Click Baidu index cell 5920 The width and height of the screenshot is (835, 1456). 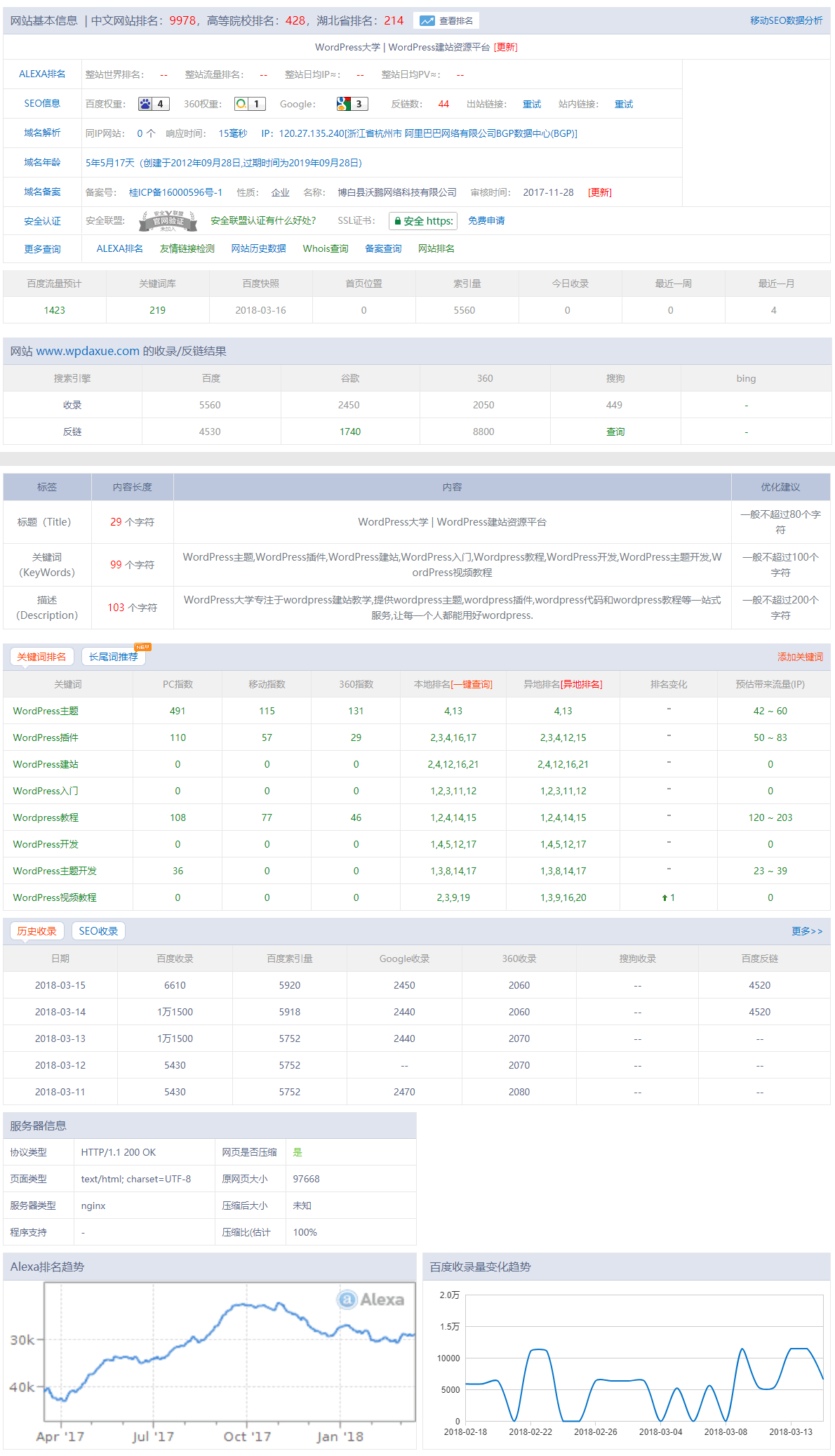(290, 985)
